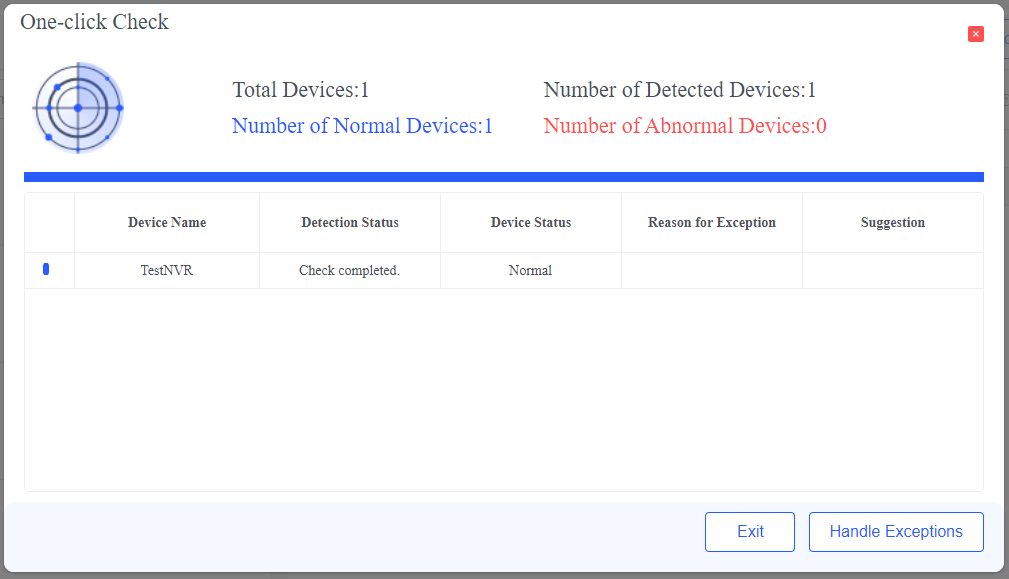Click the Reason for Exception column header
This screenshot has height=579, width=1009.
pos(712,223)
